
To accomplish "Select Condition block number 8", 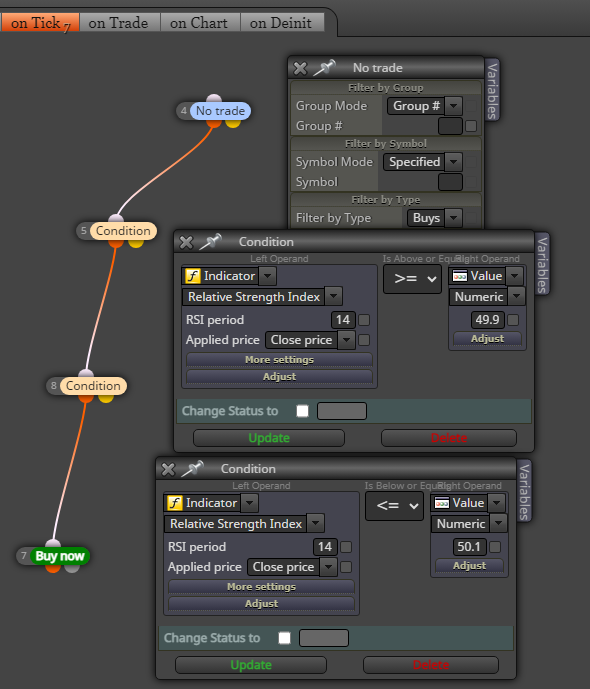I will coord(93,386).
